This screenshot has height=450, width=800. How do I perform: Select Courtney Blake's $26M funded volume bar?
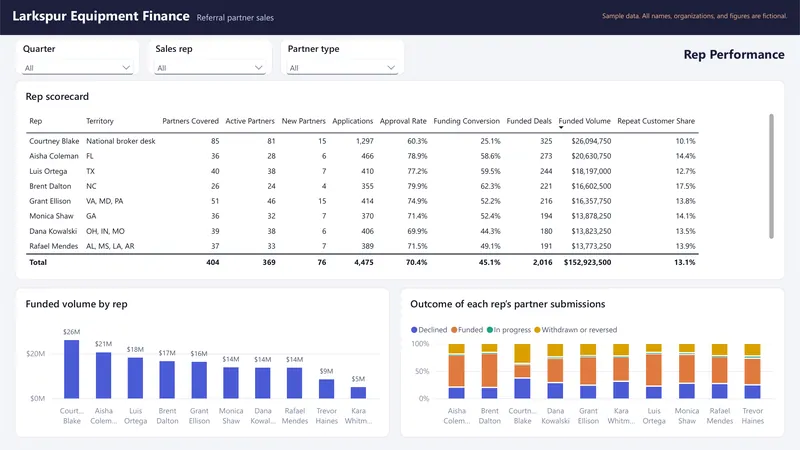[x=71, y=369]
